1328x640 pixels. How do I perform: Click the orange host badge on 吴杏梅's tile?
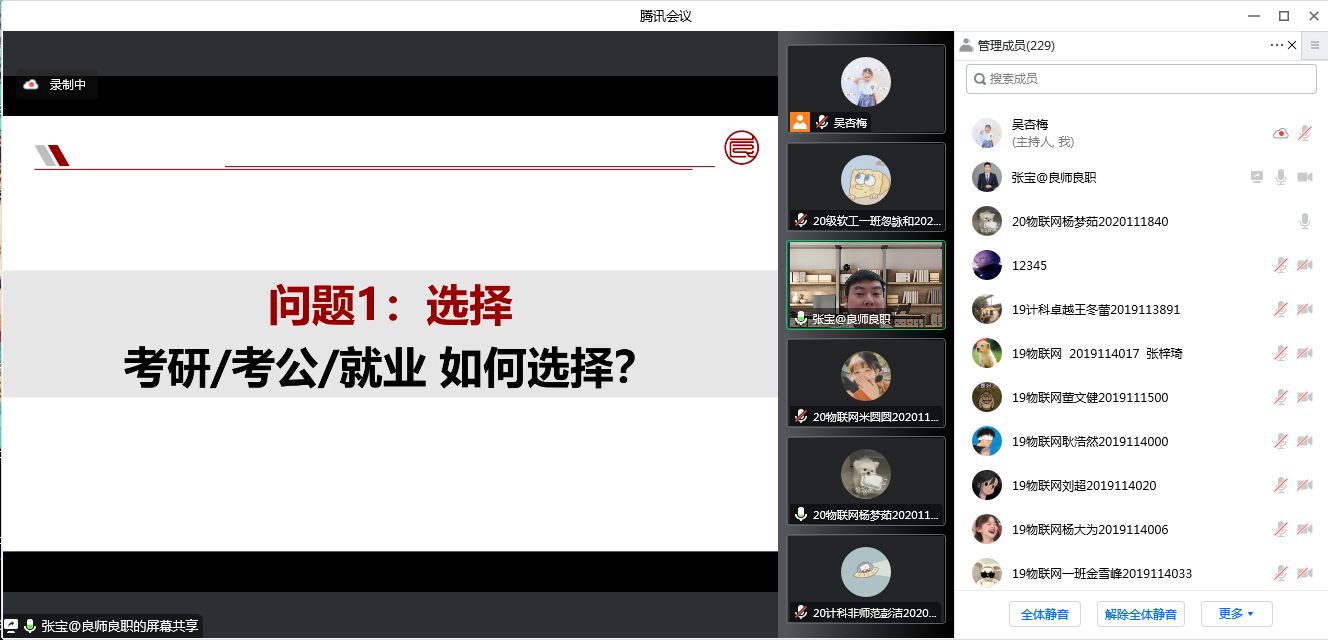click(x=800, y=122)
